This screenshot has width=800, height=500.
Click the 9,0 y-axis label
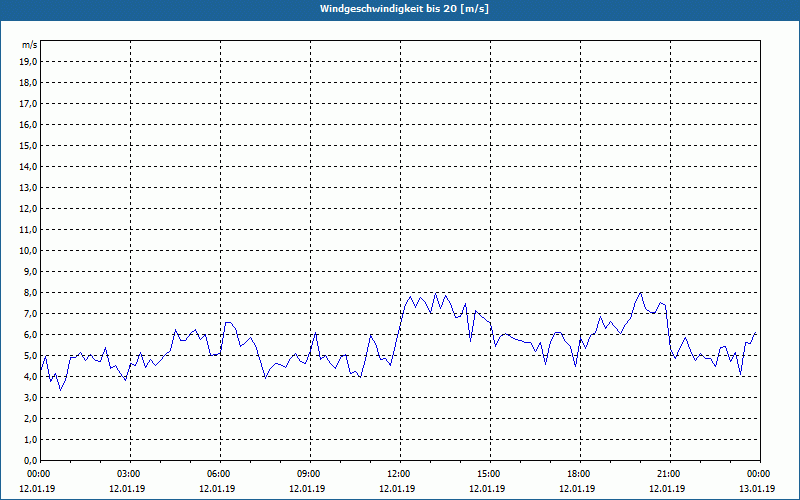click(30, 271)
